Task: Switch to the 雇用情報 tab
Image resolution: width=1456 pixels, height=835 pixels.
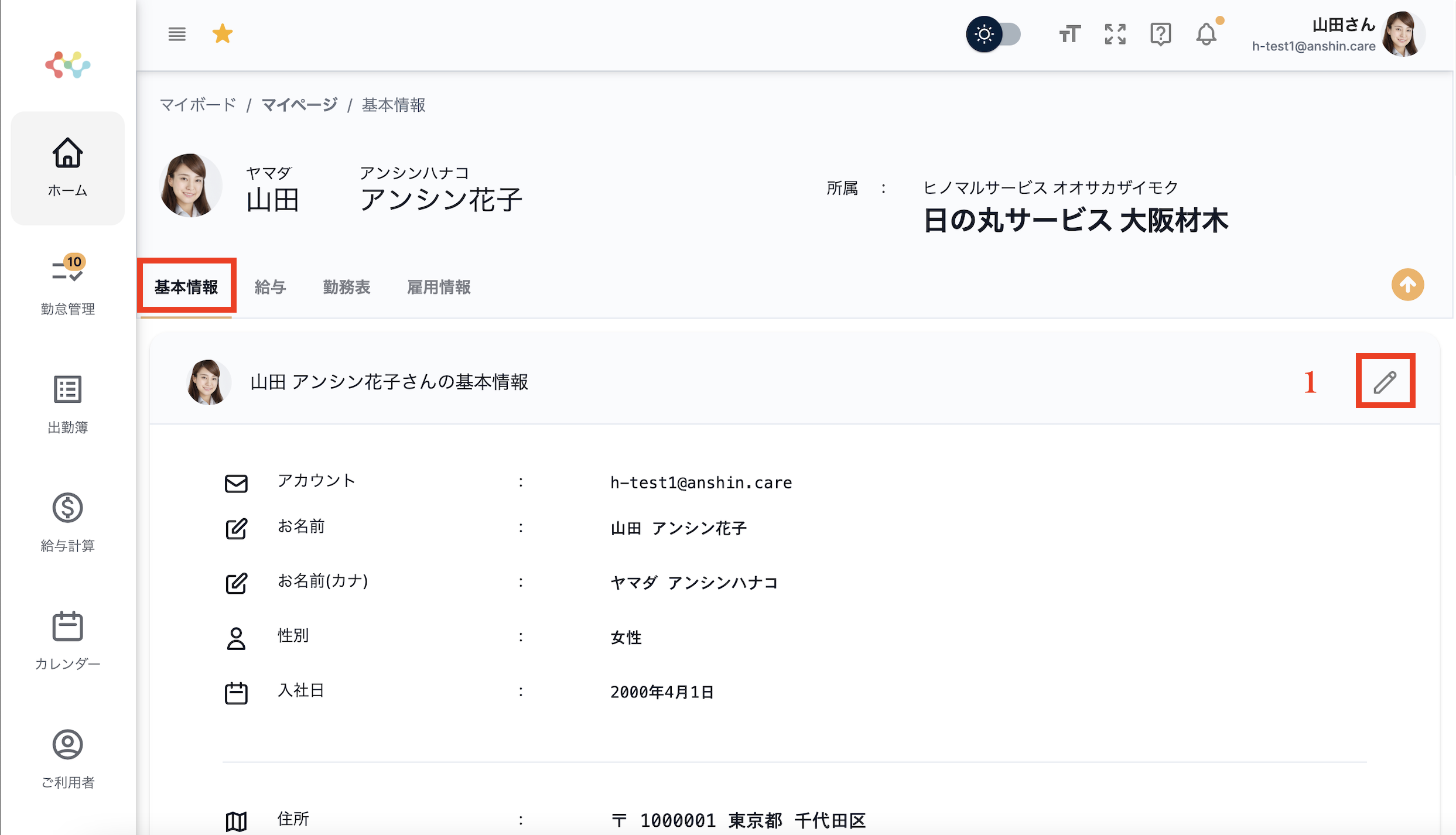Action: pos(438,286)
